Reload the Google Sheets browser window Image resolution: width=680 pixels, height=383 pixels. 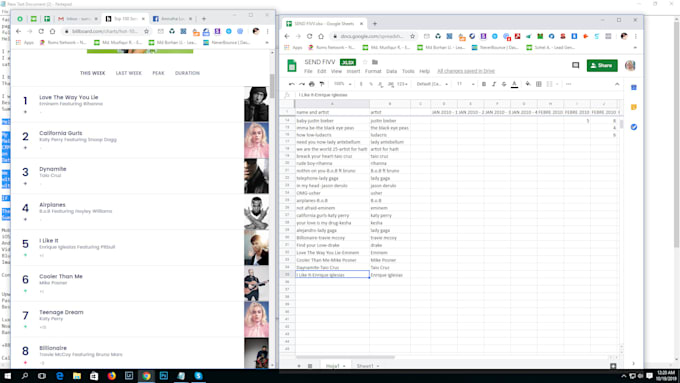click(x=309, y=36)
